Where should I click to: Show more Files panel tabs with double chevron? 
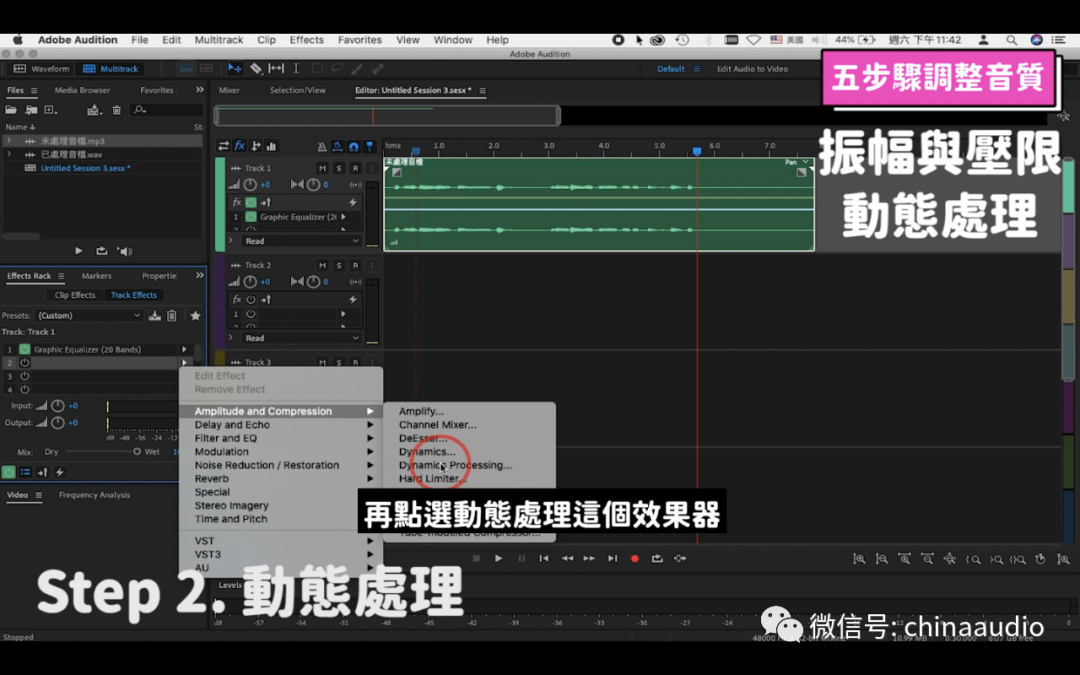[x=200, y=90]
